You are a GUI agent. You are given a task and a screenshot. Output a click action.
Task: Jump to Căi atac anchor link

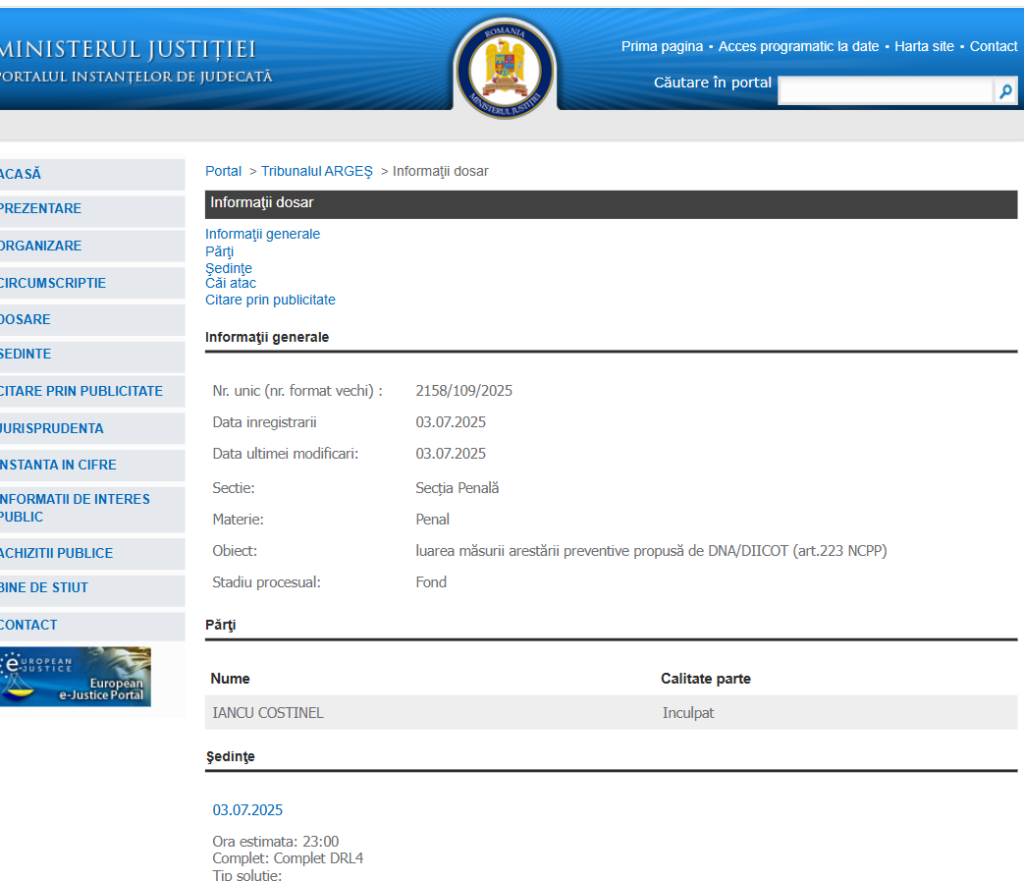231,283
